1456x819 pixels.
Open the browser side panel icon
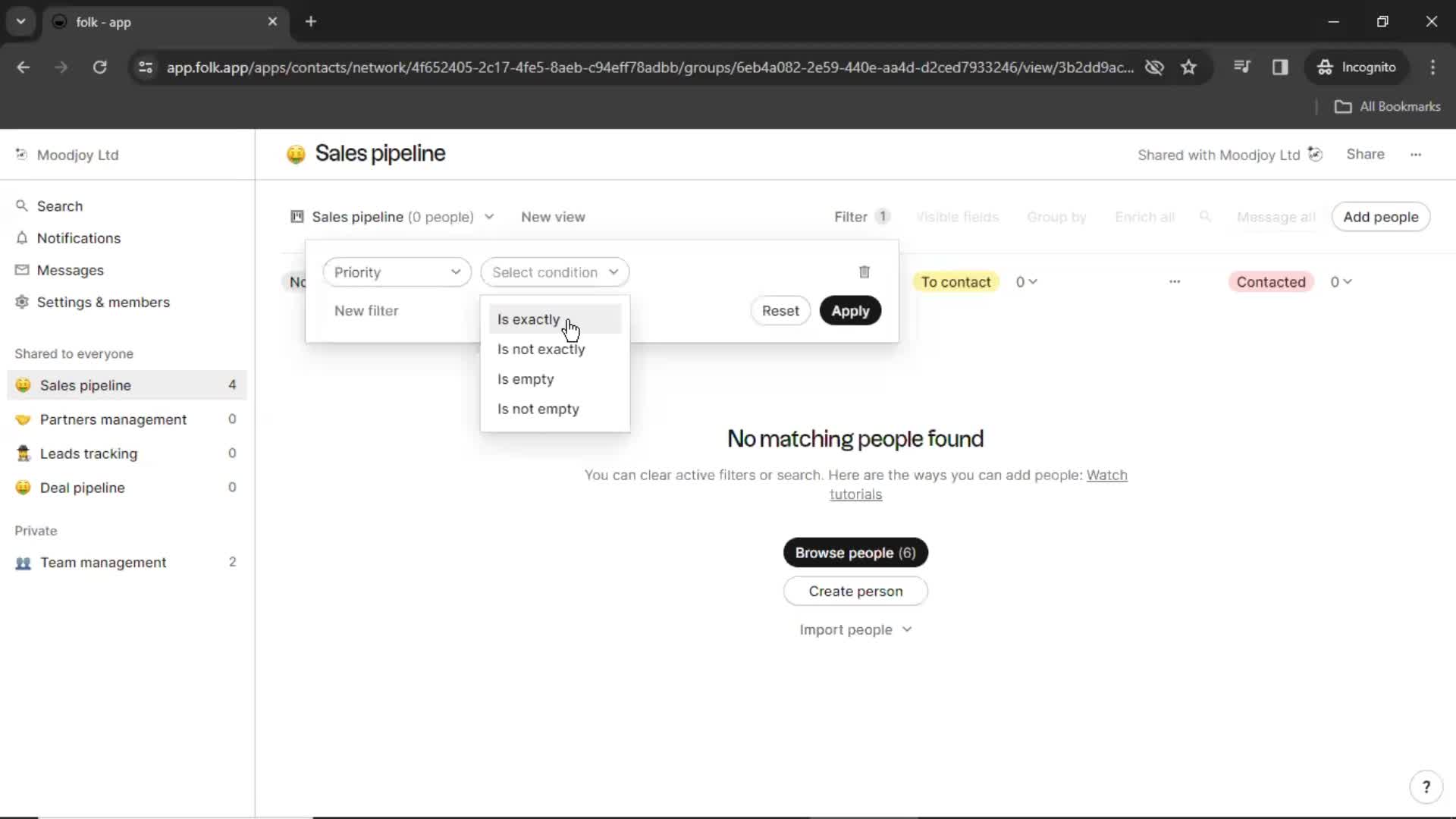click(1280, 67)
